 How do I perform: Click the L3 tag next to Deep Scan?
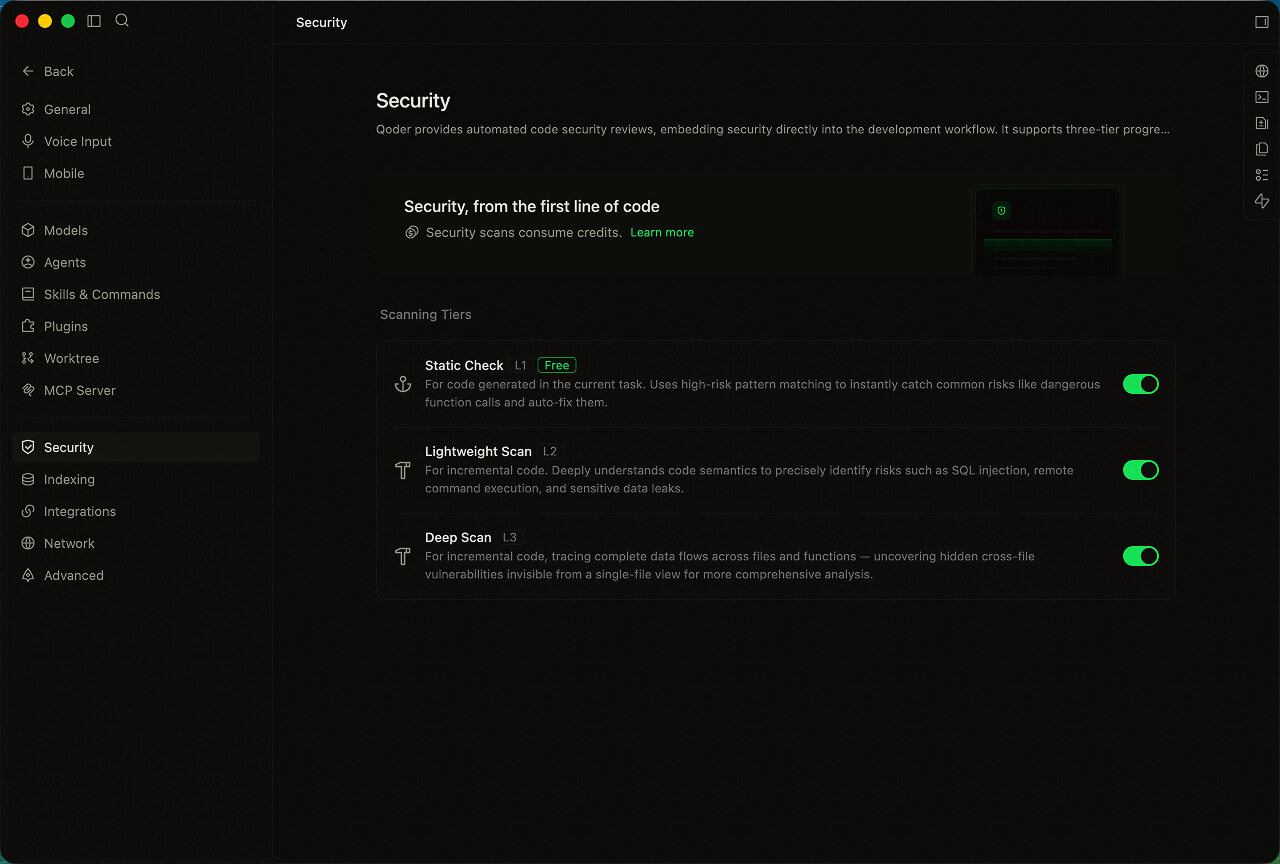[510, 537]
